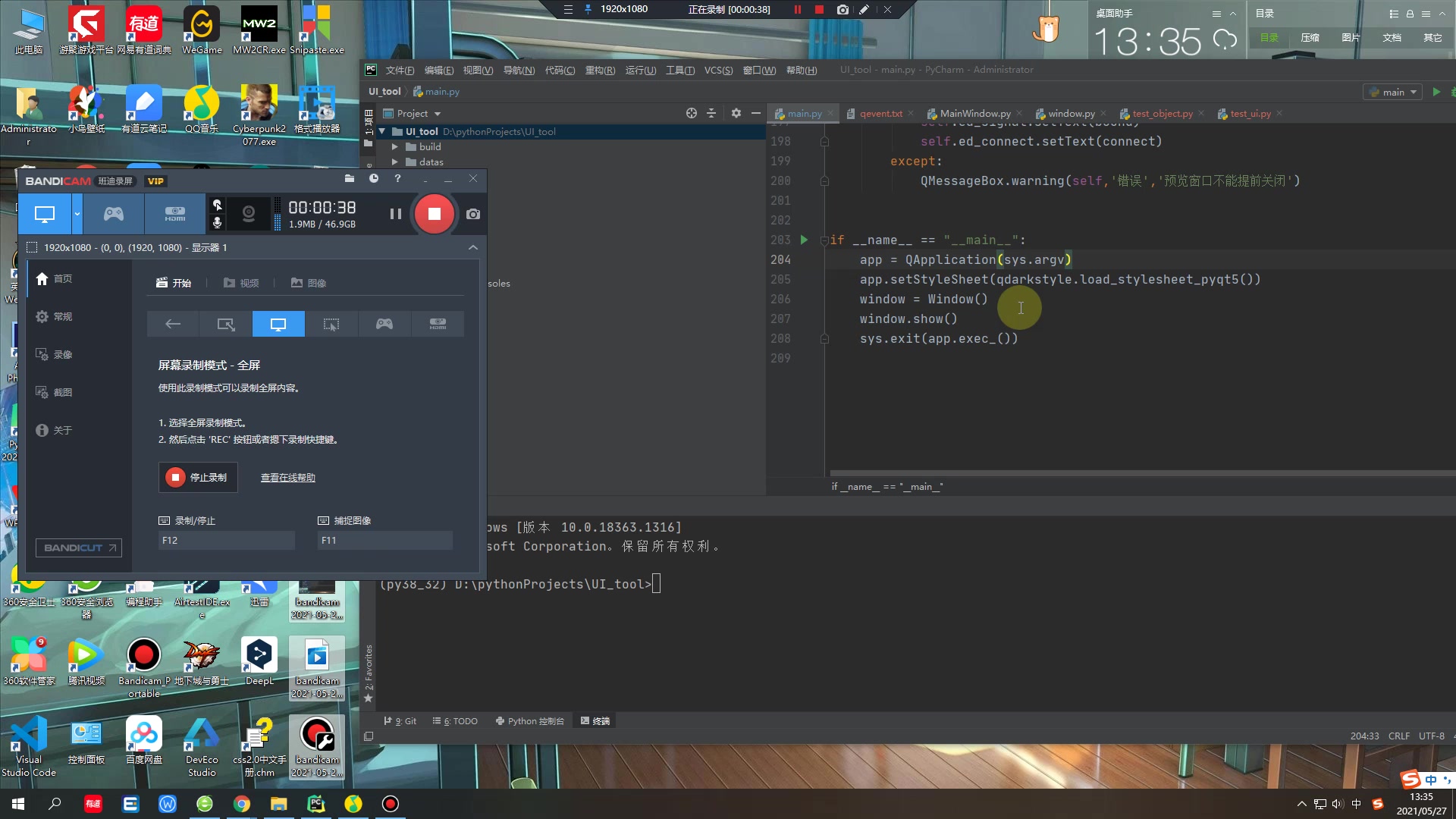Click Bandicam red stop recording button

(434, 214)
